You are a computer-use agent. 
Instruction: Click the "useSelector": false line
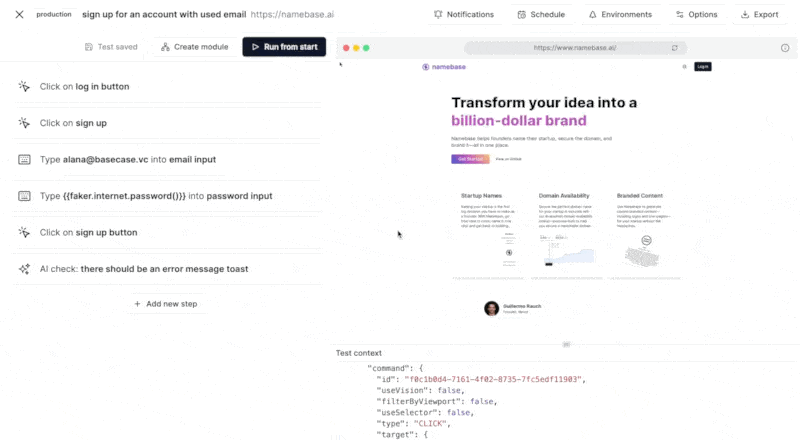(x=425, y=412)
